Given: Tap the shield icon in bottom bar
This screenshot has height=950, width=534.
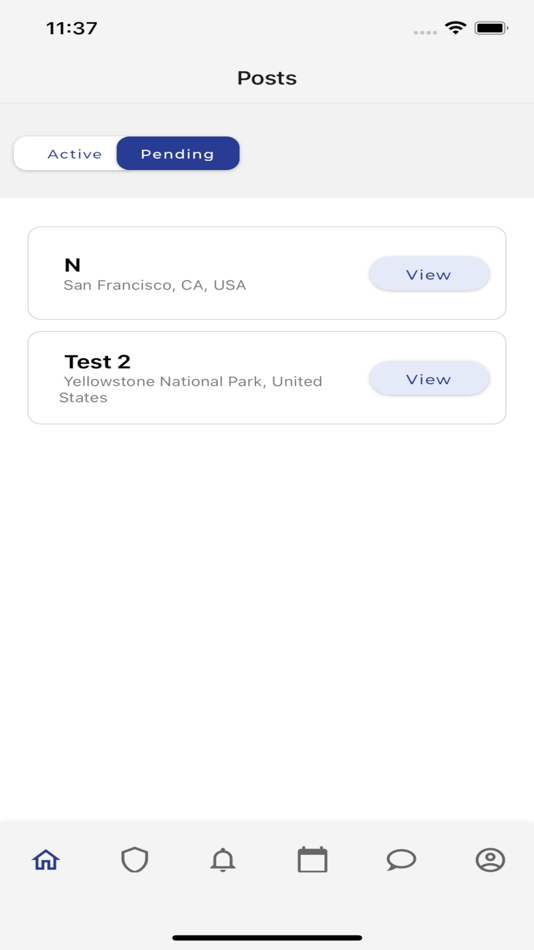Looking at the screenshot, I should (135, 860).
